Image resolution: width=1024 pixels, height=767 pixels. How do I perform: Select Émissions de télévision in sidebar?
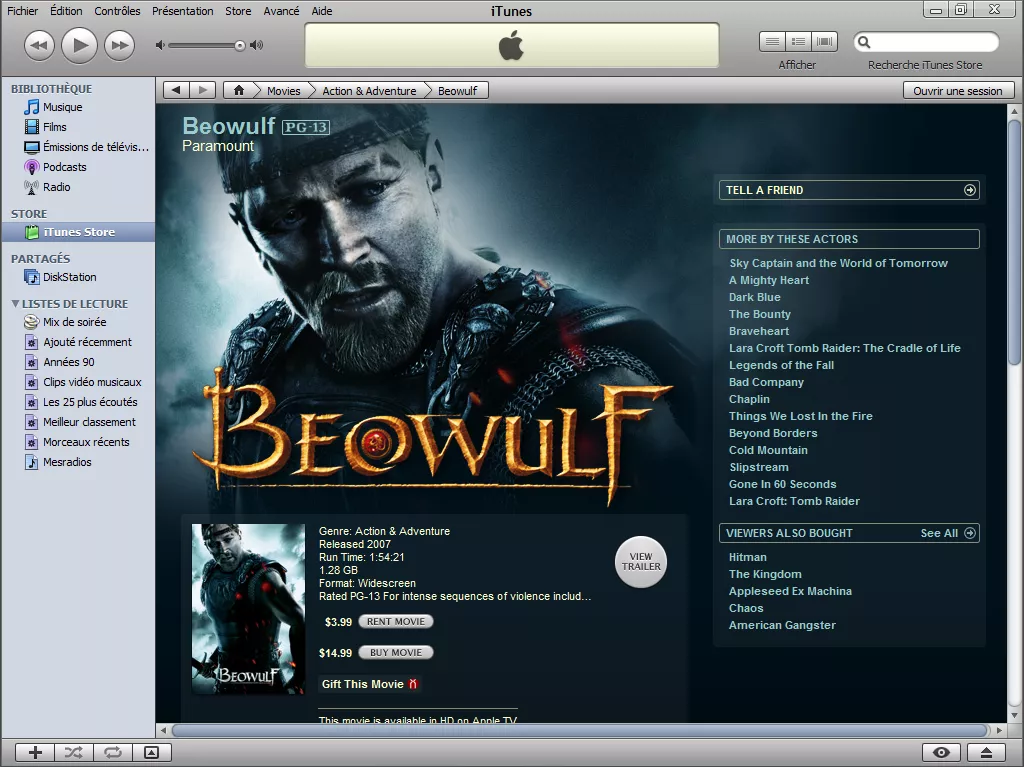point(78,147)
